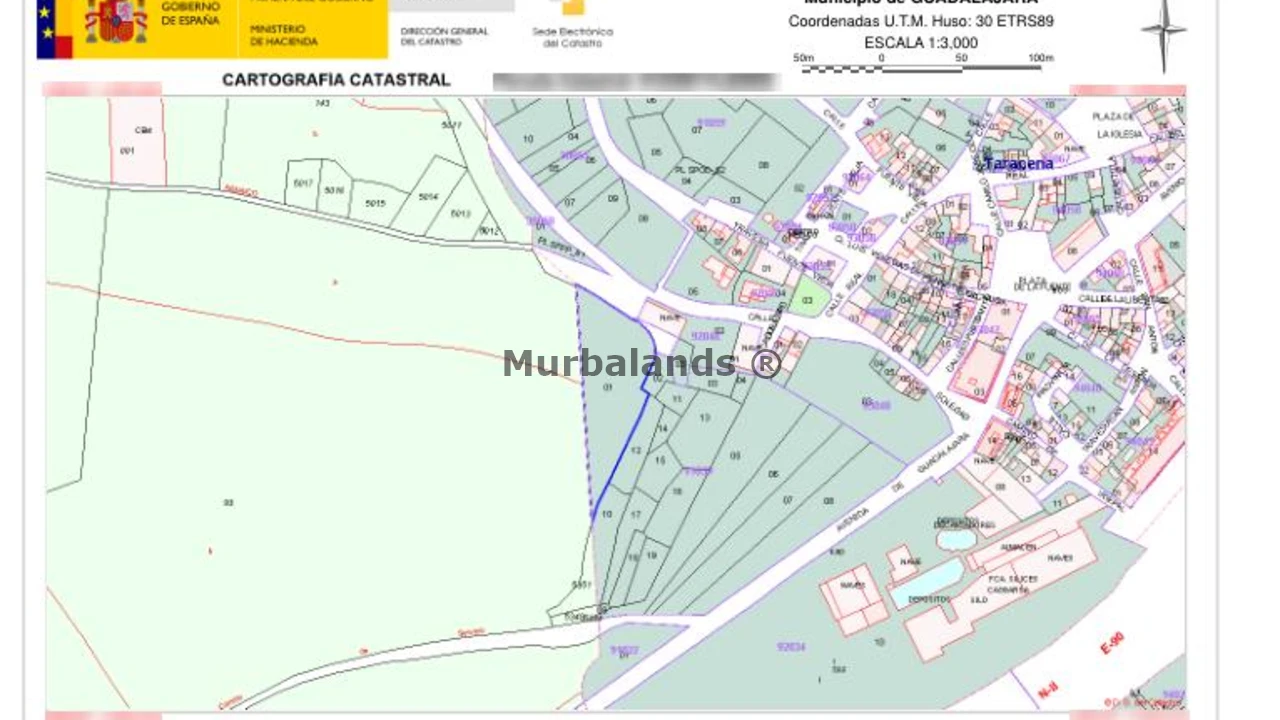
Task: Click the Sede Electrónica del Catastro logo
Action: click(x=572, y=25)
